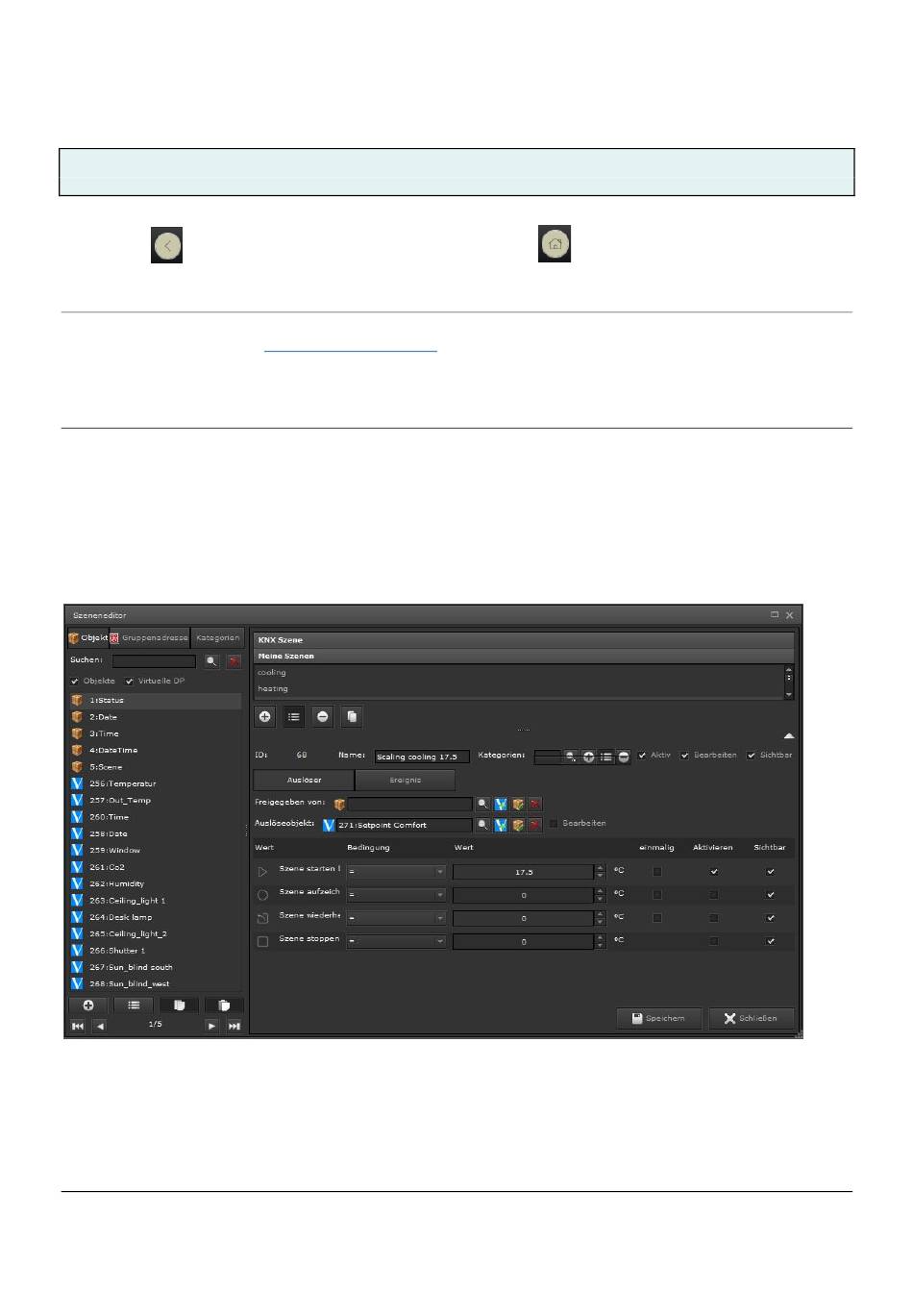Image resolution: width=913 pixels, height=1316 pixels.
Task: Switch to the Ereignis tab
Action: click(405, 781)
